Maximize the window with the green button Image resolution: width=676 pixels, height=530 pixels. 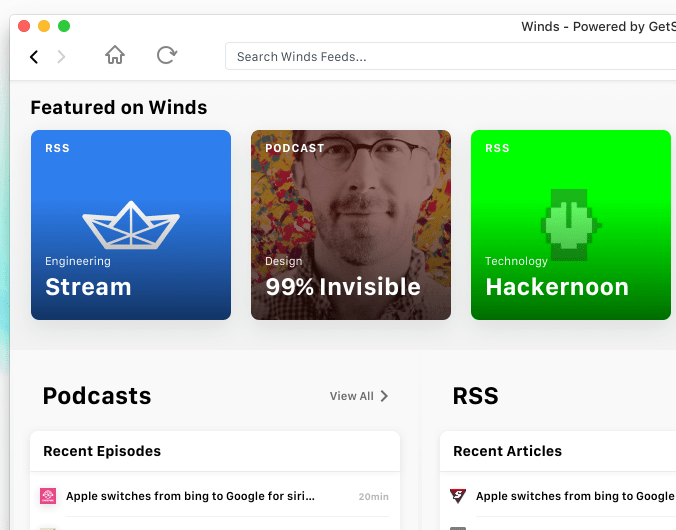[x=64, y=26]
